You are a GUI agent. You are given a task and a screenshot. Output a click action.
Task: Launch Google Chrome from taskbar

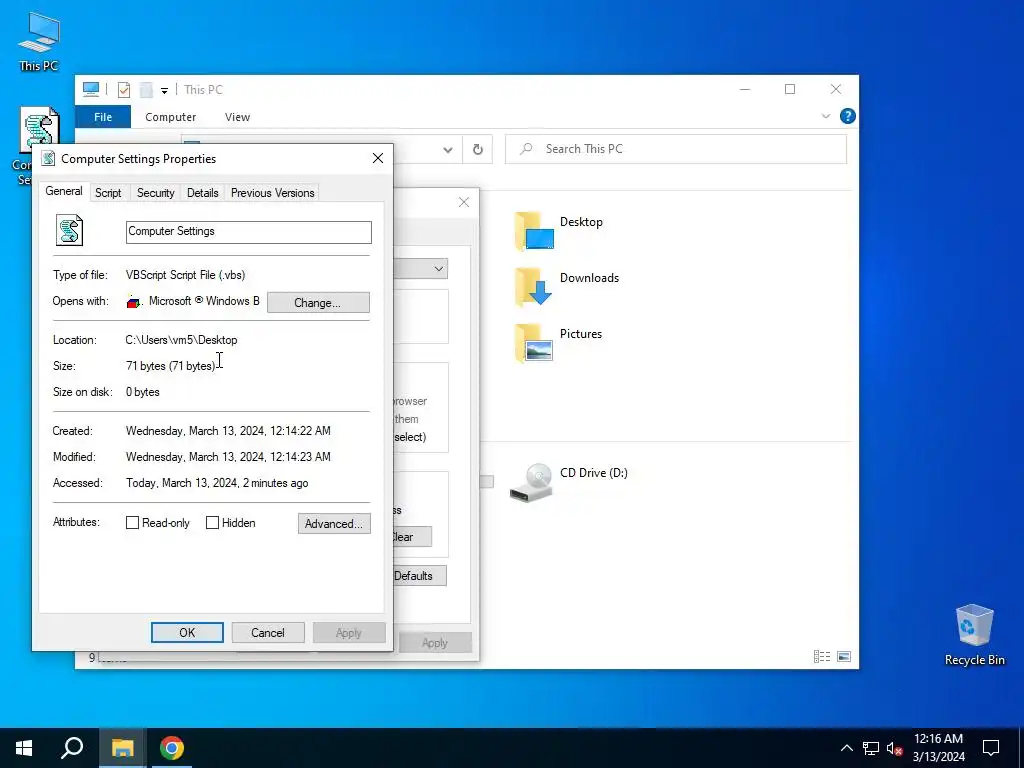(172, 748)
